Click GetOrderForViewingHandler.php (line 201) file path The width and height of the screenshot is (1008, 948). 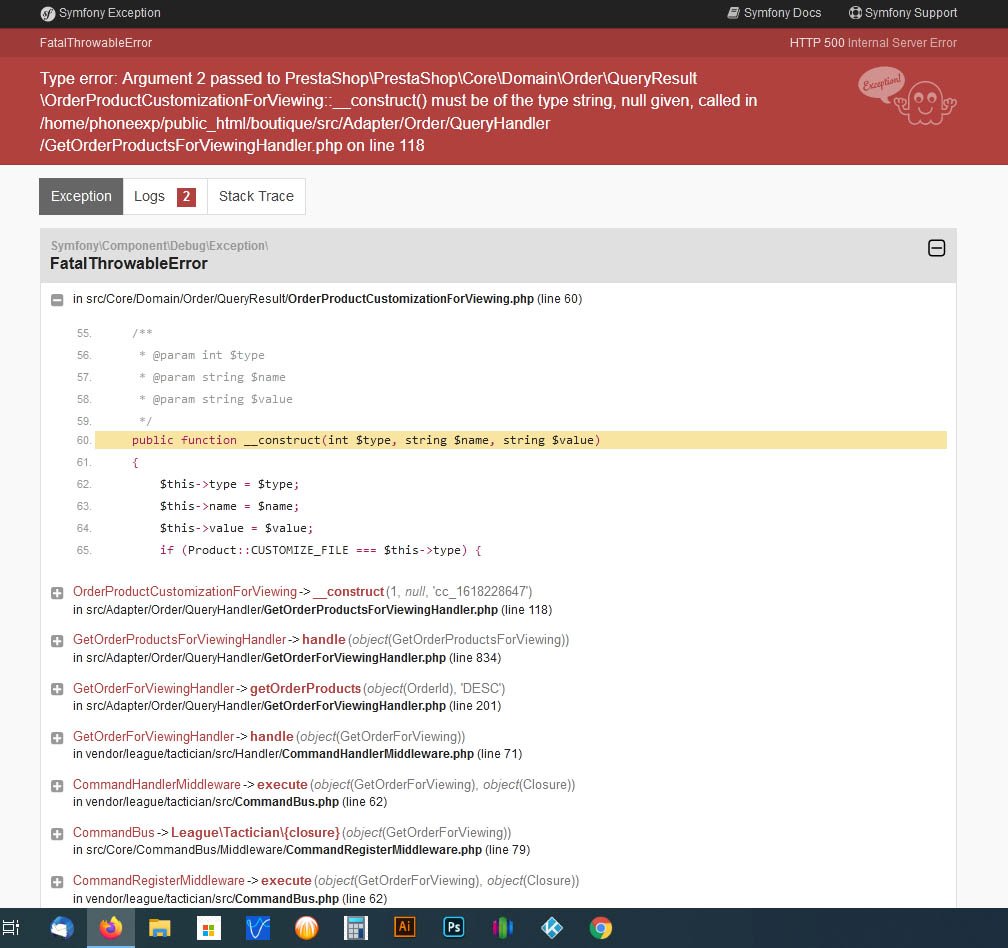pos(287,706)
